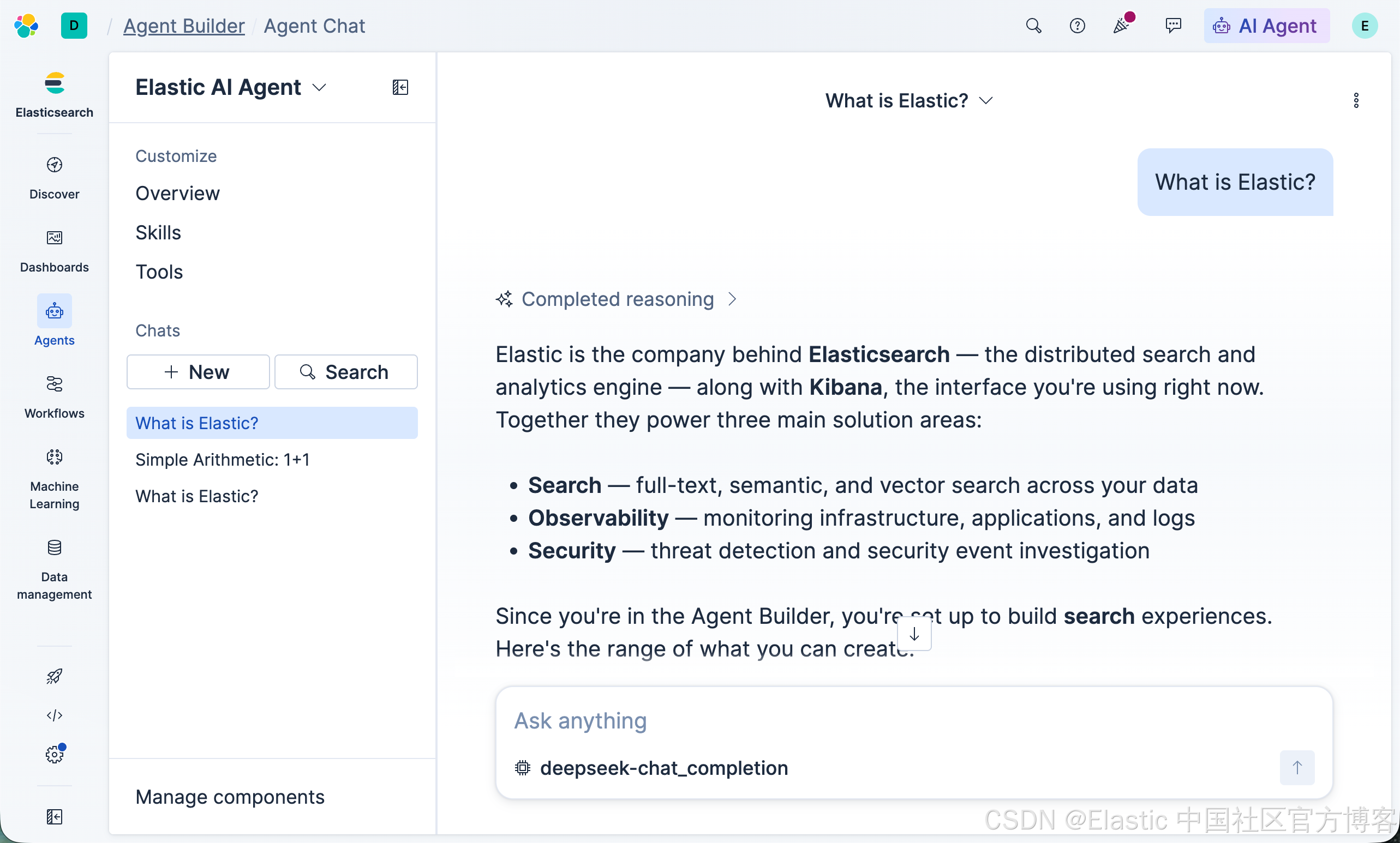Click the send message arrow button
Viewport: 1400px width, 843px height.
1297,768
